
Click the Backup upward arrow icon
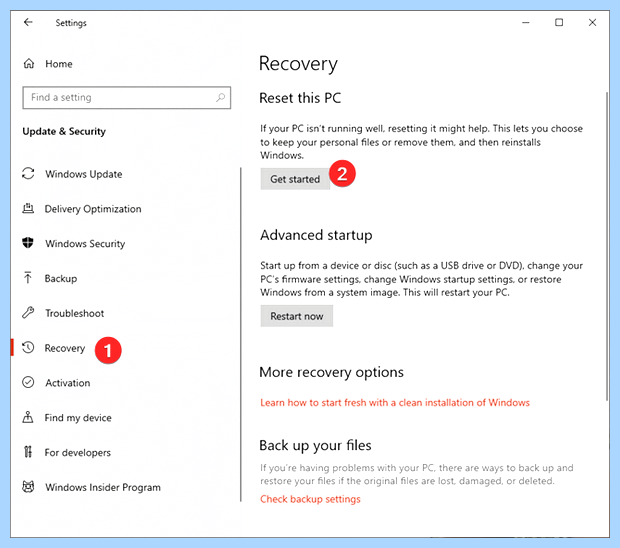28,278
